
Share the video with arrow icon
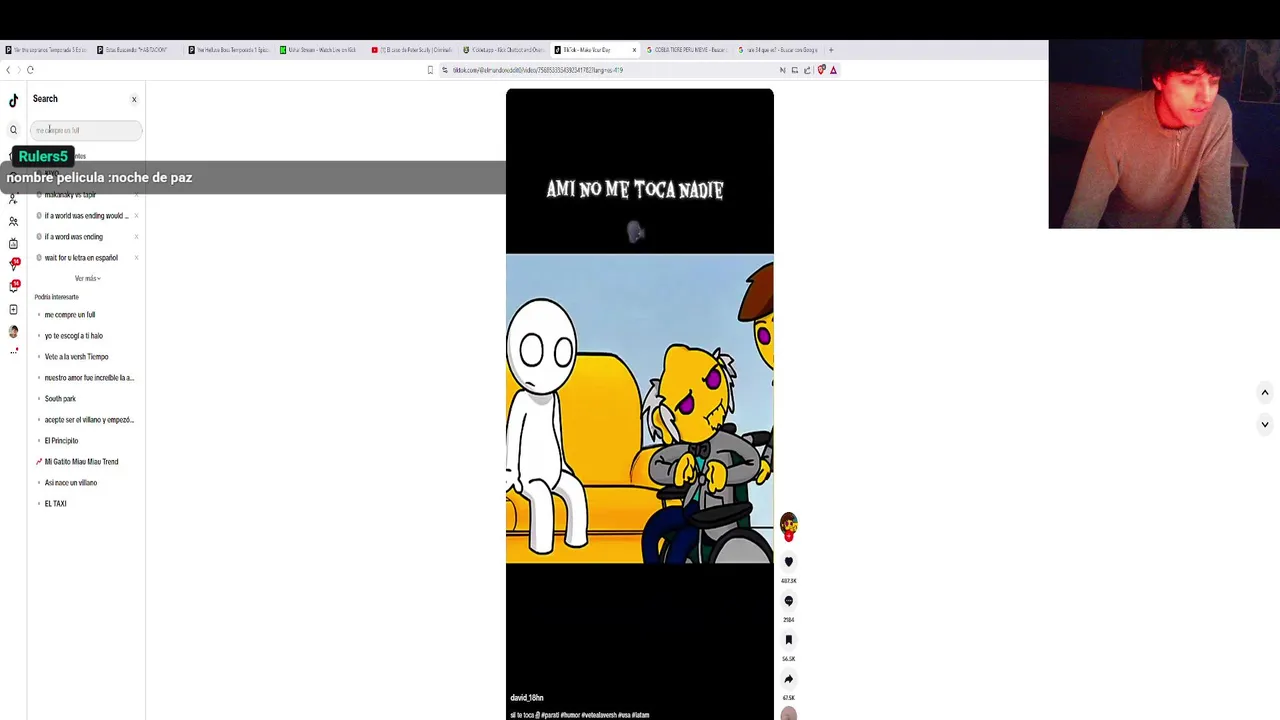(788, 679)
